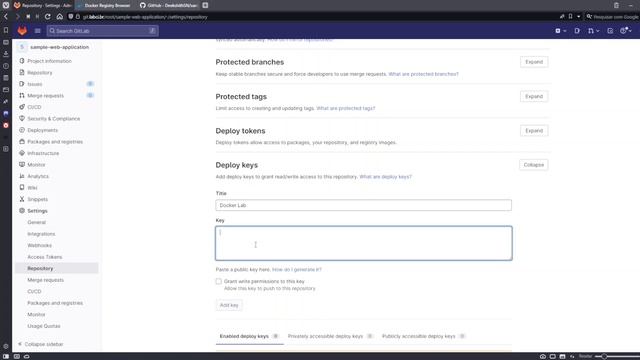The height and width of the screenshot is (360, 640).
Task: Click the Project information icon in sidebar
Action: 22,61
